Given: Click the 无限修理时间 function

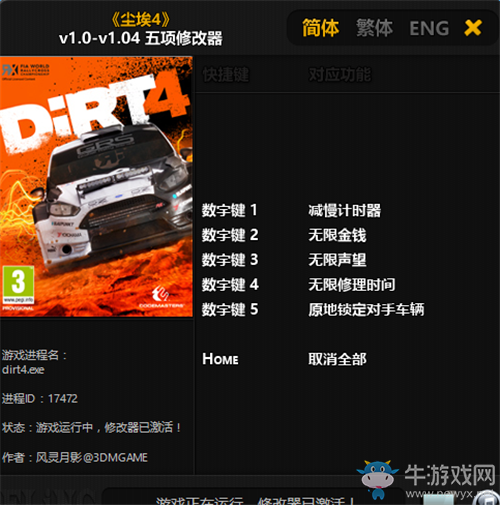Looking at the screenshot, I should tap(352, 285).
